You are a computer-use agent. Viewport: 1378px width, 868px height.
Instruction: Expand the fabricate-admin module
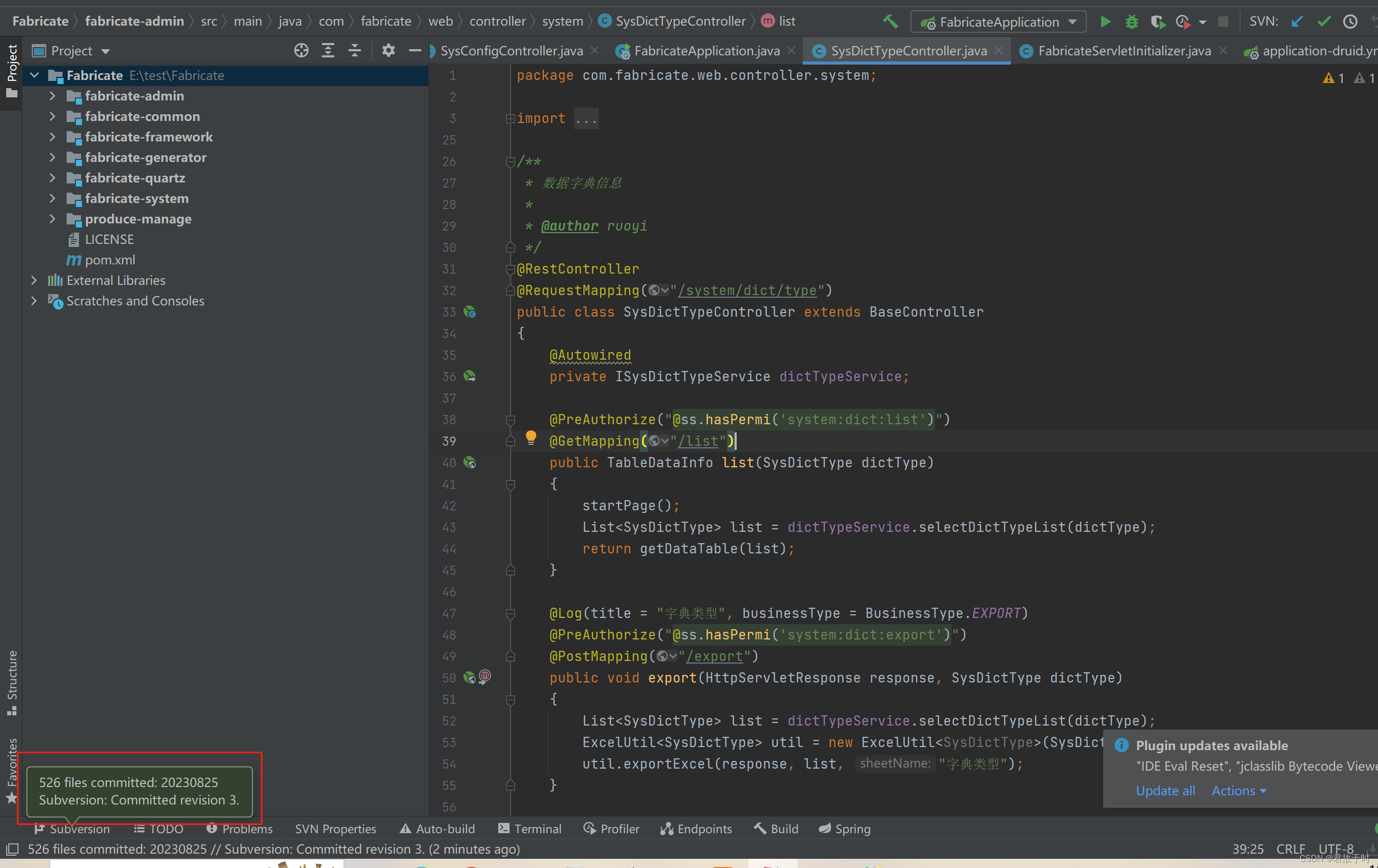click(52, 96)
